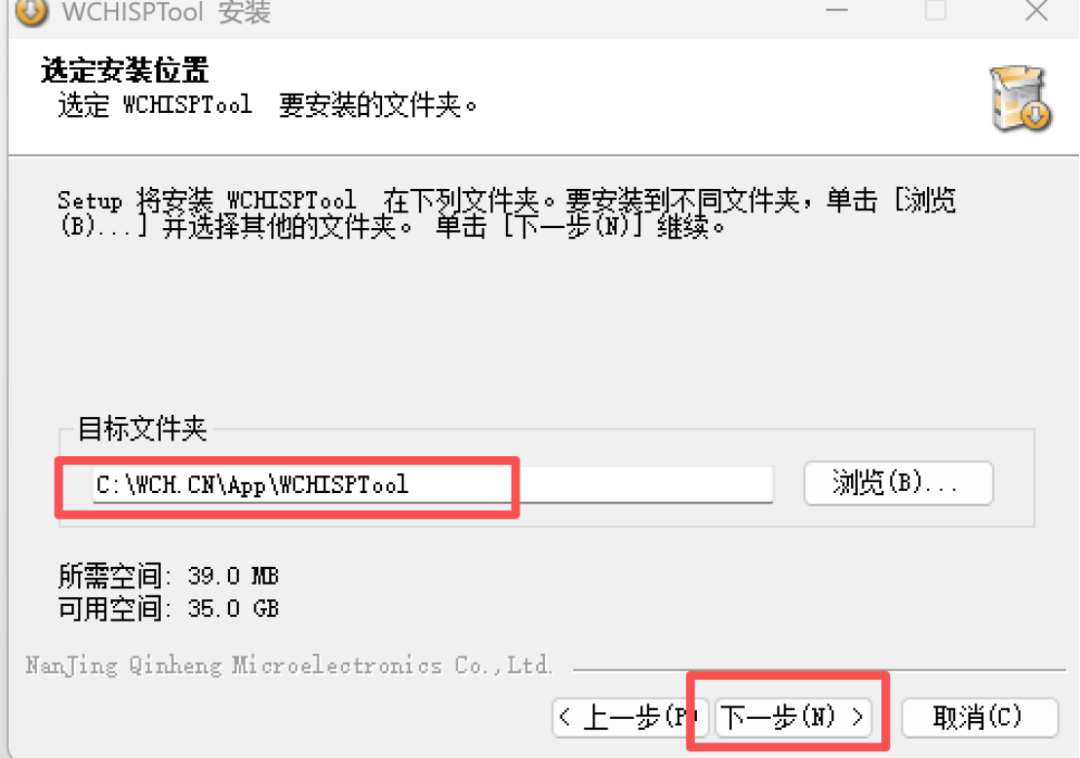Viewport: 1080px width, 758px height.
Task: Click the 选定安装位置 heading
Action: (x=125, y=70)
